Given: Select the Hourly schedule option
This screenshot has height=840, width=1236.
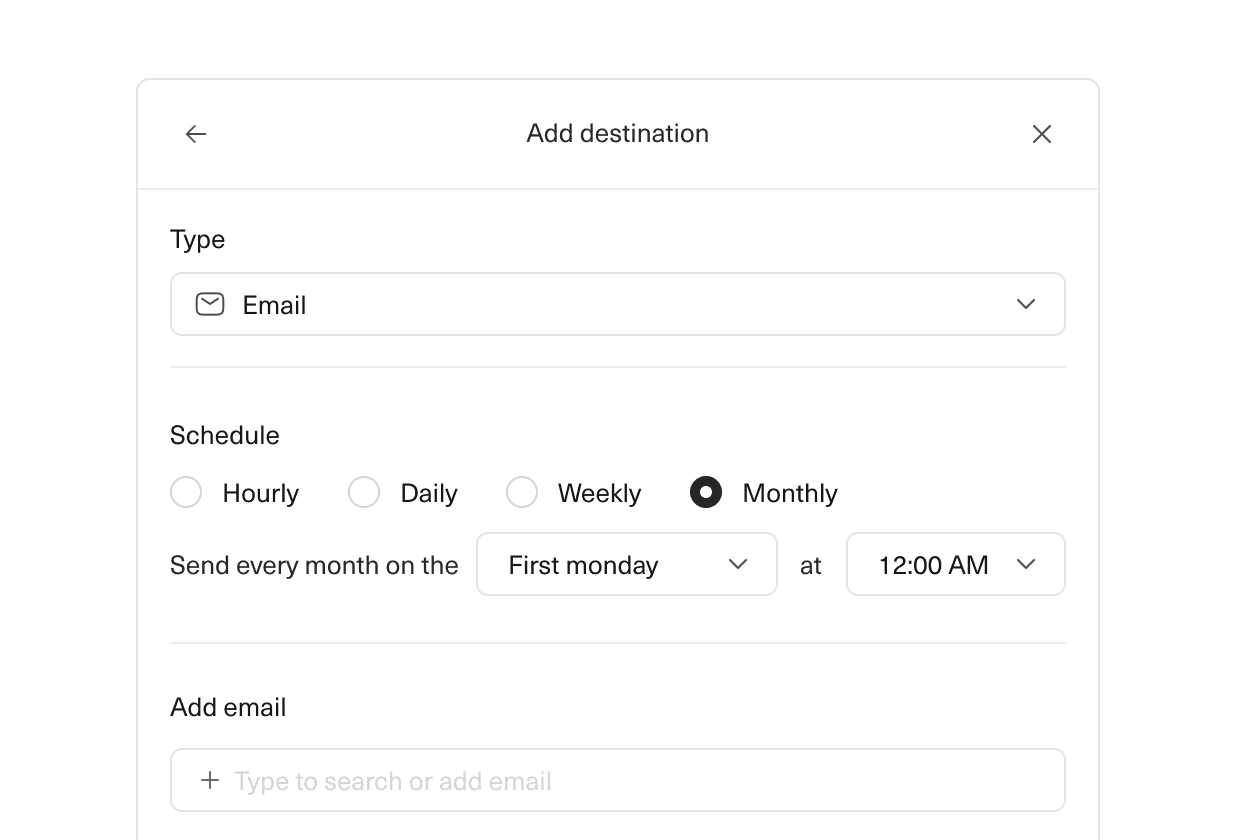Looking at the screenshot, I should point(186,492).
